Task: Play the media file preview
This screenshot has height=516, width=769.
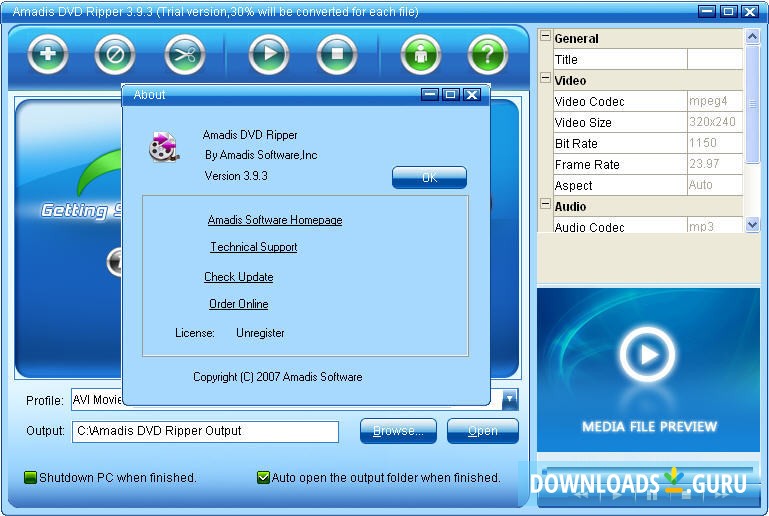Action: (647, 354)
